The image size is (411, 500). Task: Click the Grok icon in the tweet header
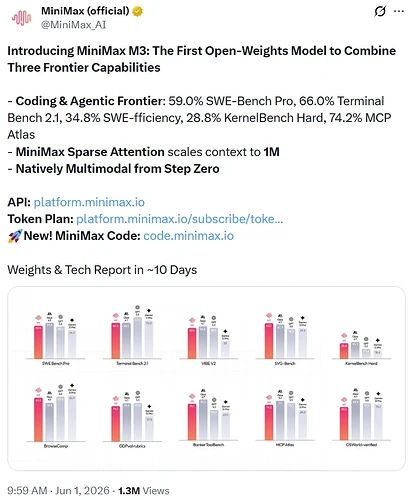pos(380,11)
